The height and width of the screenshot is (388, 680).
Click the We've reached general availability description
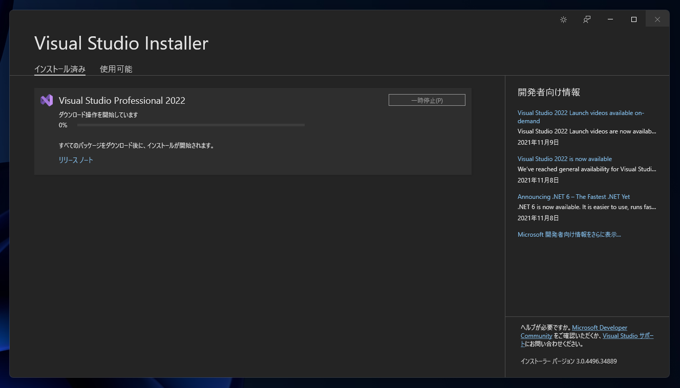point(586,169)
